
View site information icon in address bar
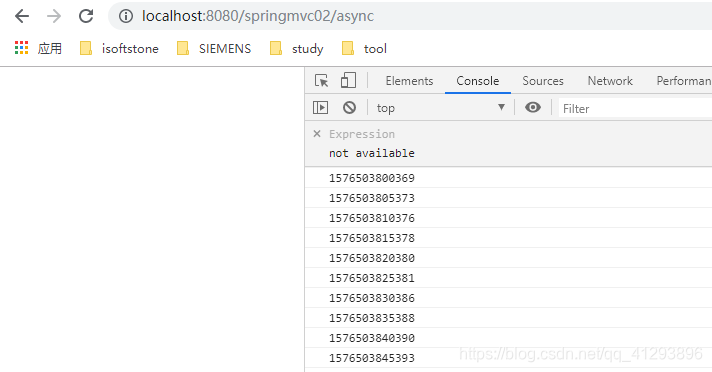tap(126, 16)
